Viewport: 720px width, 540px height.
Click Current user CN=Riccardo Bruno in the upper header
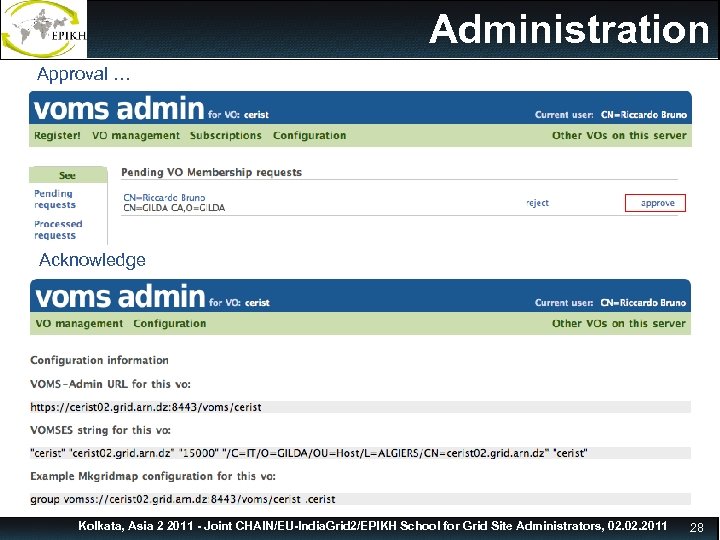coord(611,115)
